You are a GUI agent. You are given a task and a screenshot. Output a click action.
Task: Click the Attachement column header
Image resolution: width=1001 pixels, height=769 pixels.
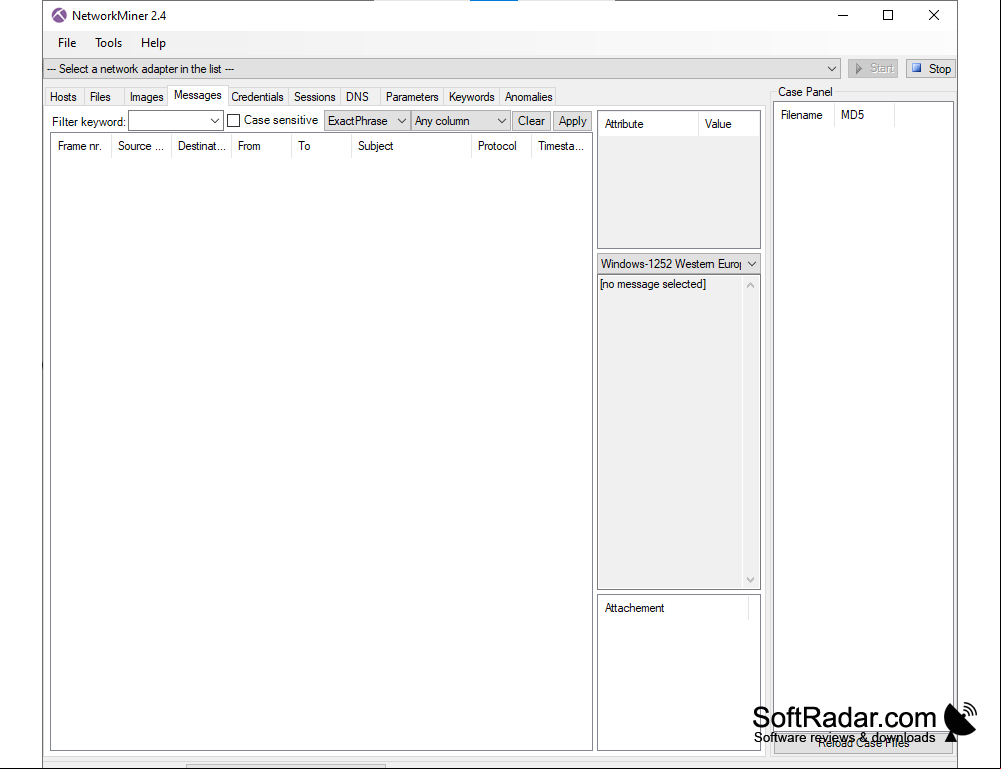(x=673, y=608)
